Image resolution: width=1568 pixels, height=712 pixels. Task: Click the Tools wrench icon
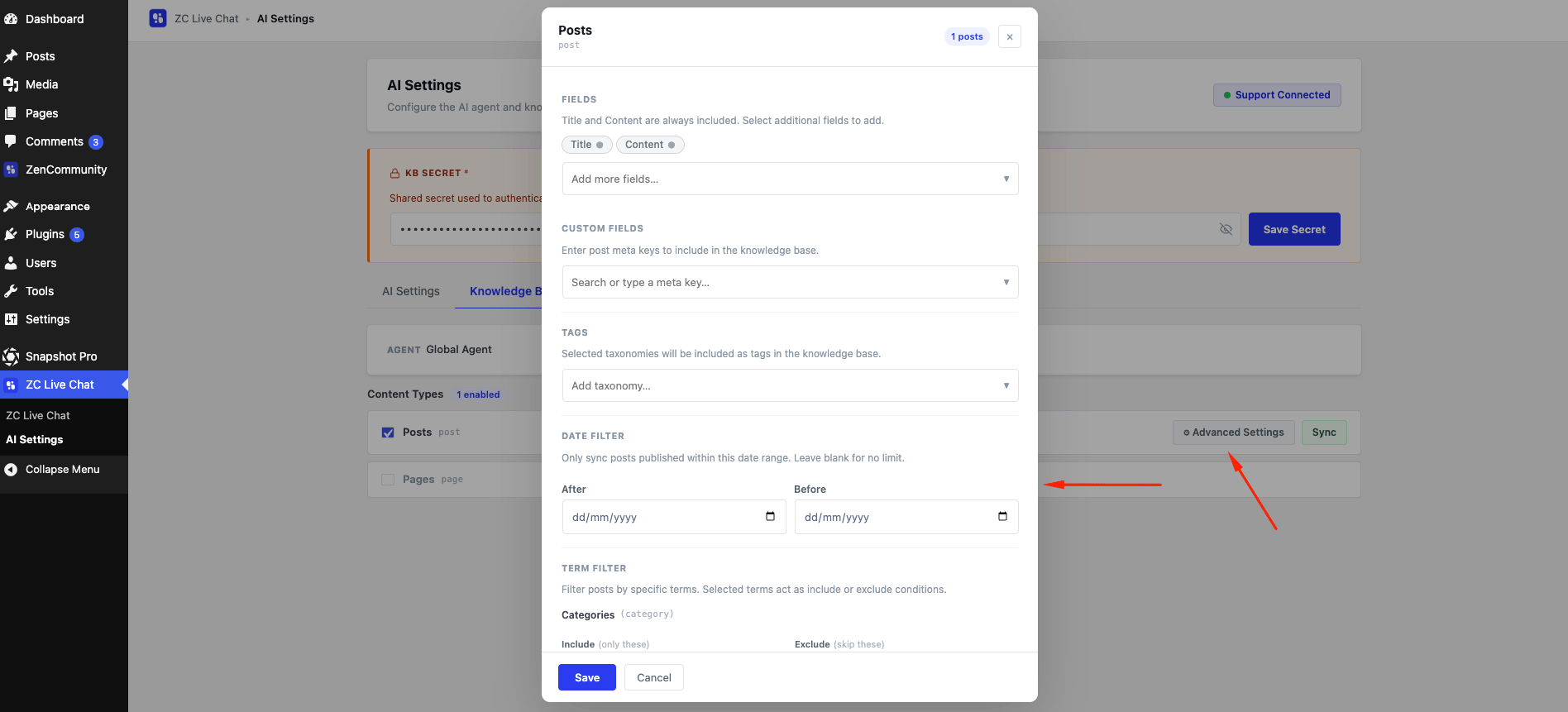11,291
